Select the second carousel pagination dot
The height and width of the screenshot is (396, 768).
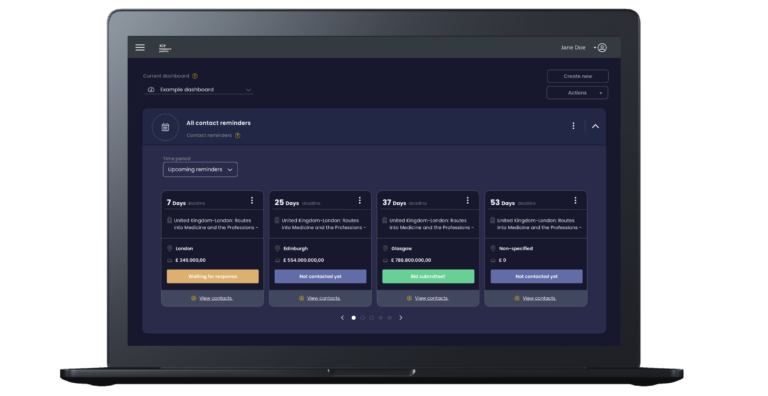tap(362, 318)
